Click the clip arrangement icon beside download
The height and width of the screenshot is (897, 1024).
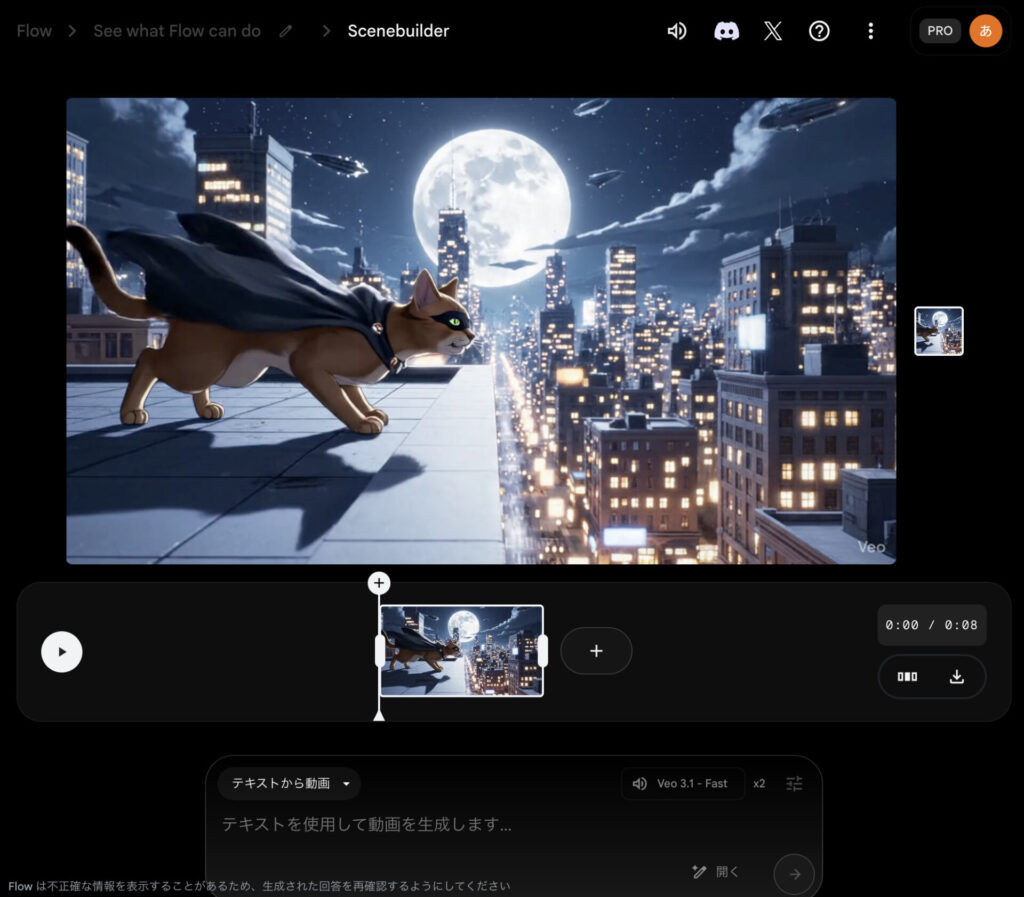[x=907, y=677]
